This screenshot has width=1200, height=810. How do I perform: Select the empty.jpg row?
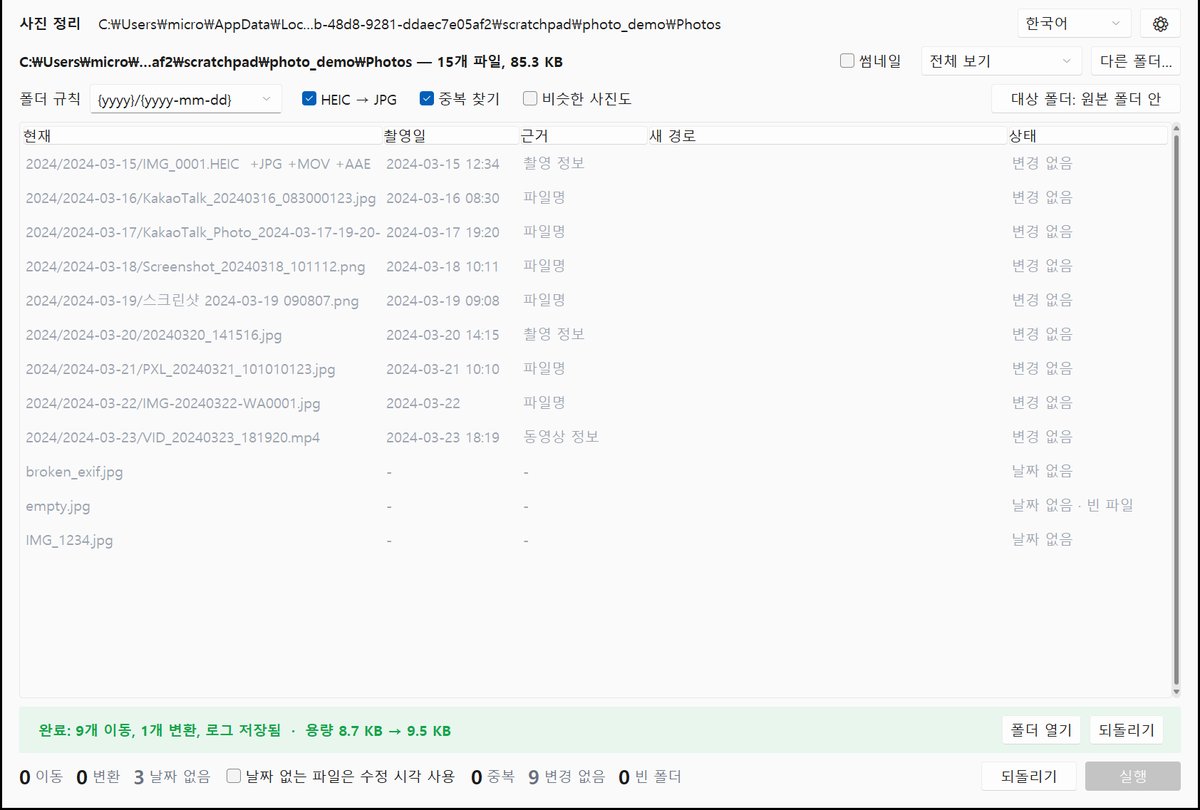point(594,506)
